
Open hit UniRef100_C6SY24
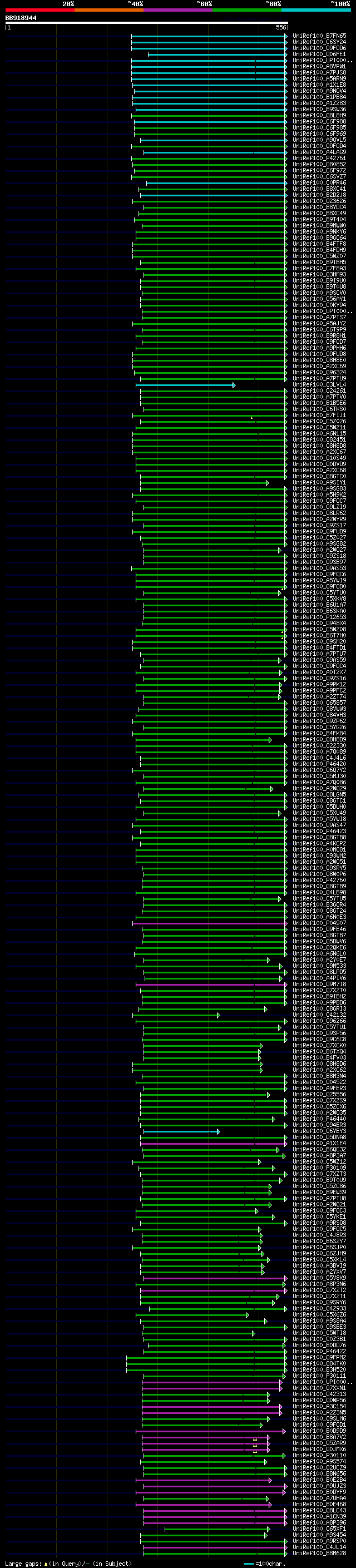click(319, 42)
